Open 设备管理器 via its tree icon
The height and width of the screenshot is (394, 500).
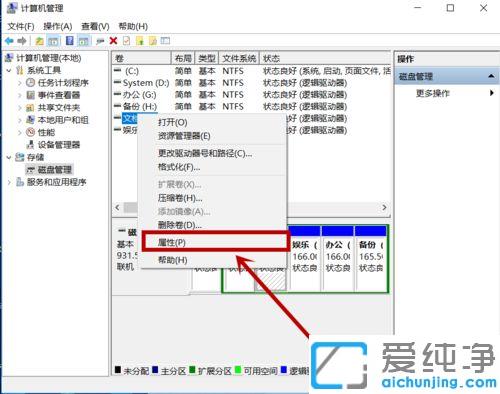[31, 144]
